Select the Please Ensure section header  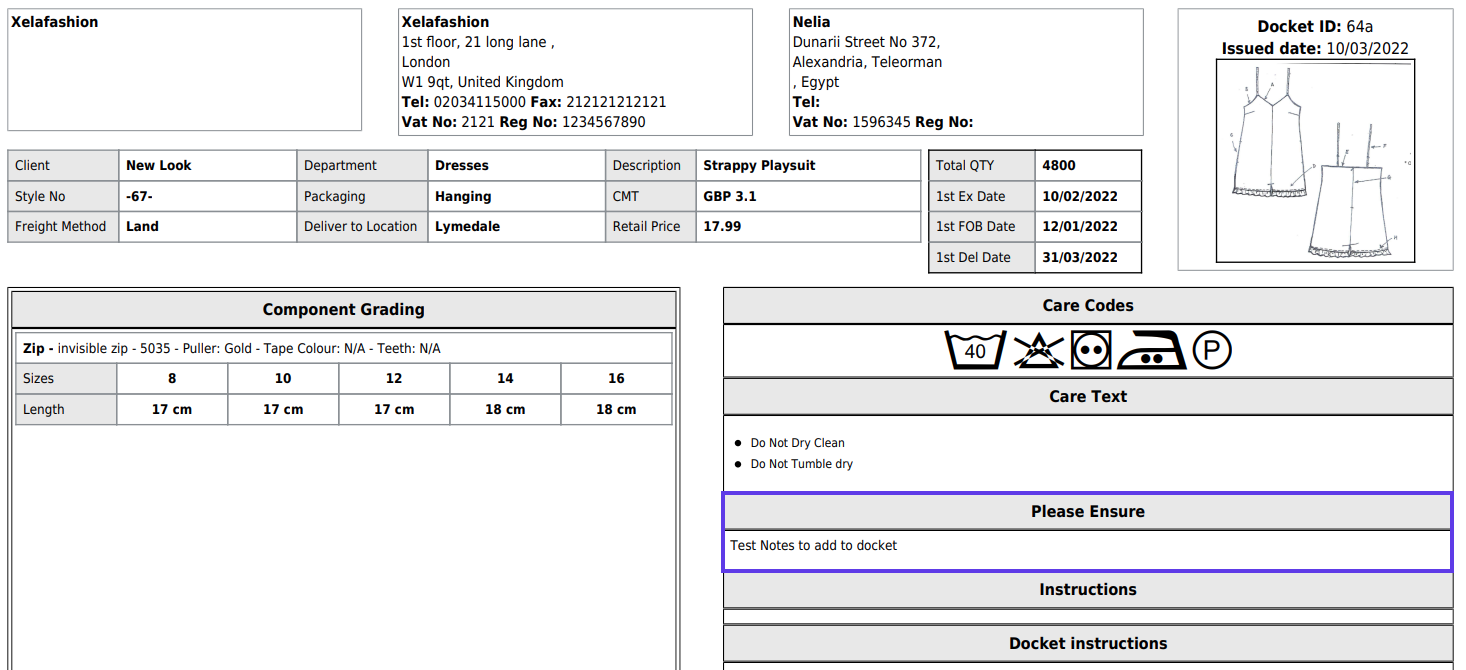pos(1087,511)
